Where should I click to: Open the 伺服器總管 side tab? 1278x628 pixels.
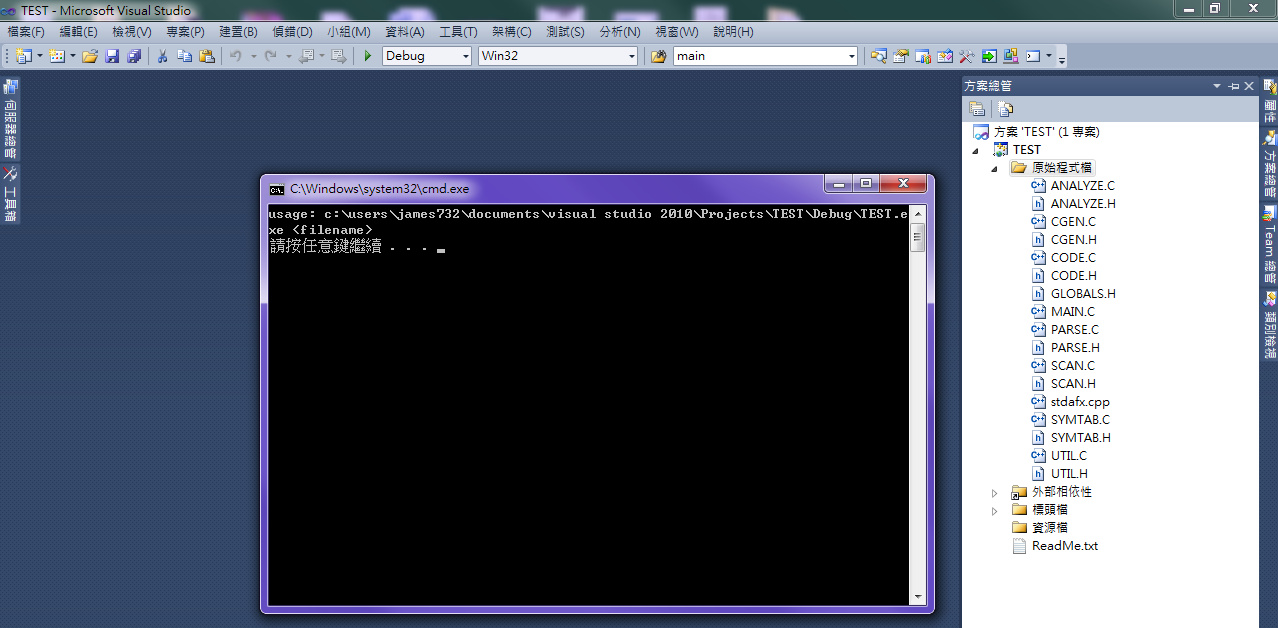(10, 119)
